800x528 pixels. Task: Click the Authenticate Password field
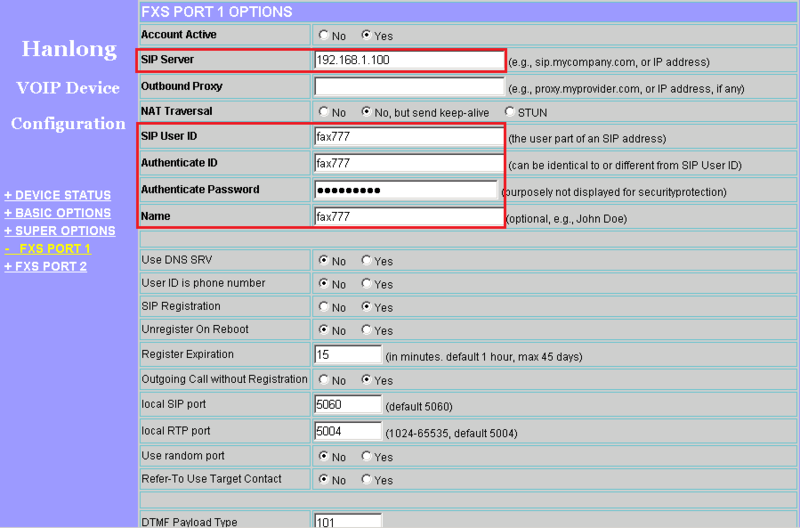click(x=406, y=190)
